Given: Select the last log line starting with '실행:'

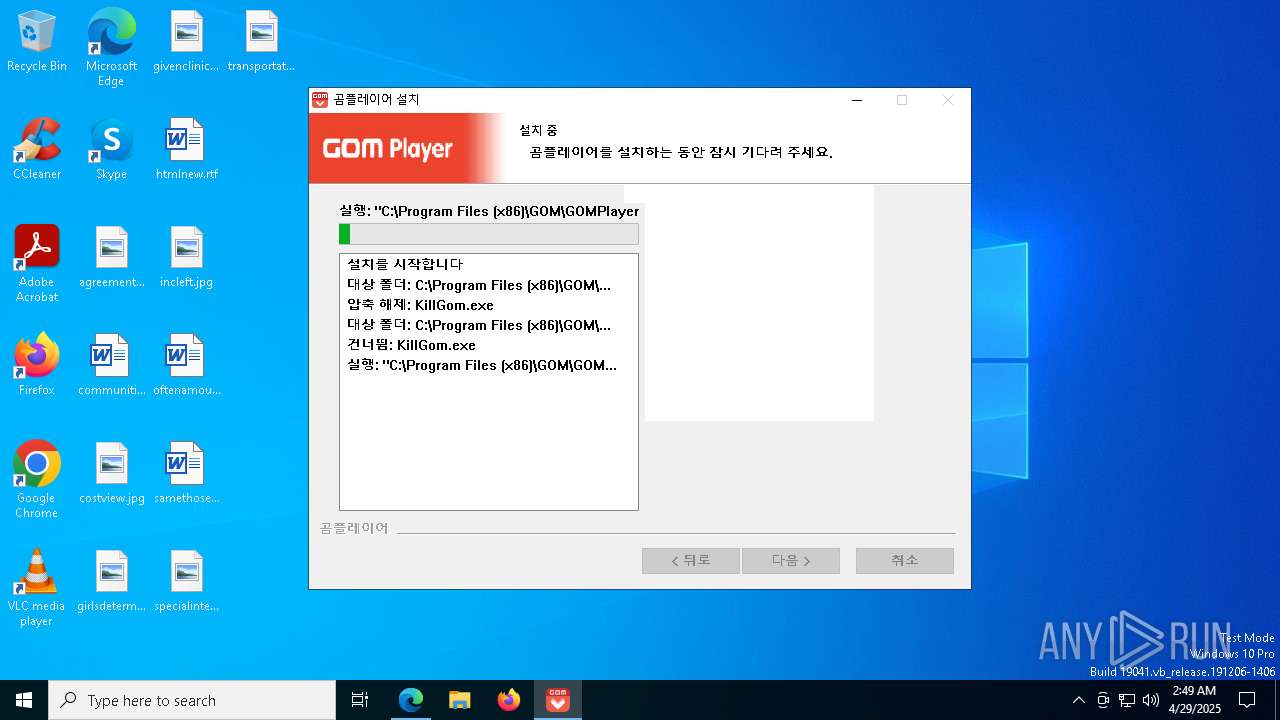Looking at the screenshot, I should tap(482, 365).
